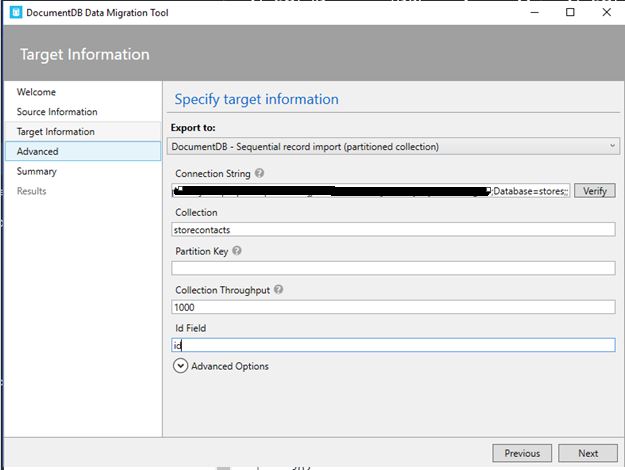625x470 pixels.
Task: Close the Data Migration Tool window
Action: (x=606, y=12)
